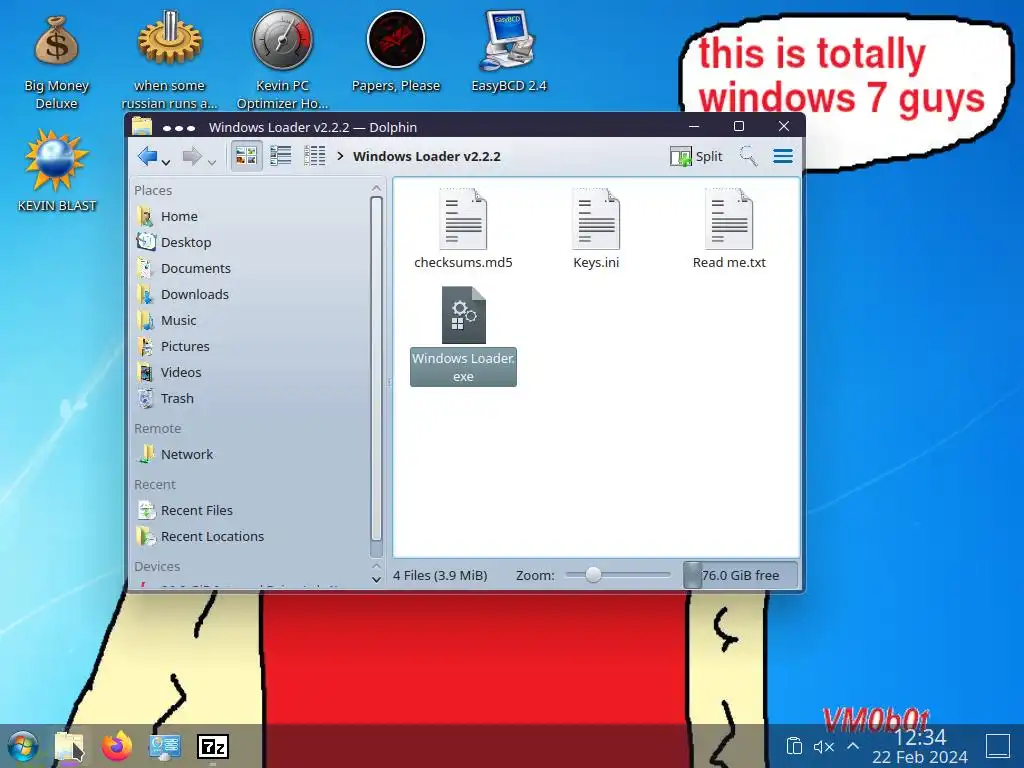
Task: Open KEVIN BLAST desktop icon
Action: (57, 171)
